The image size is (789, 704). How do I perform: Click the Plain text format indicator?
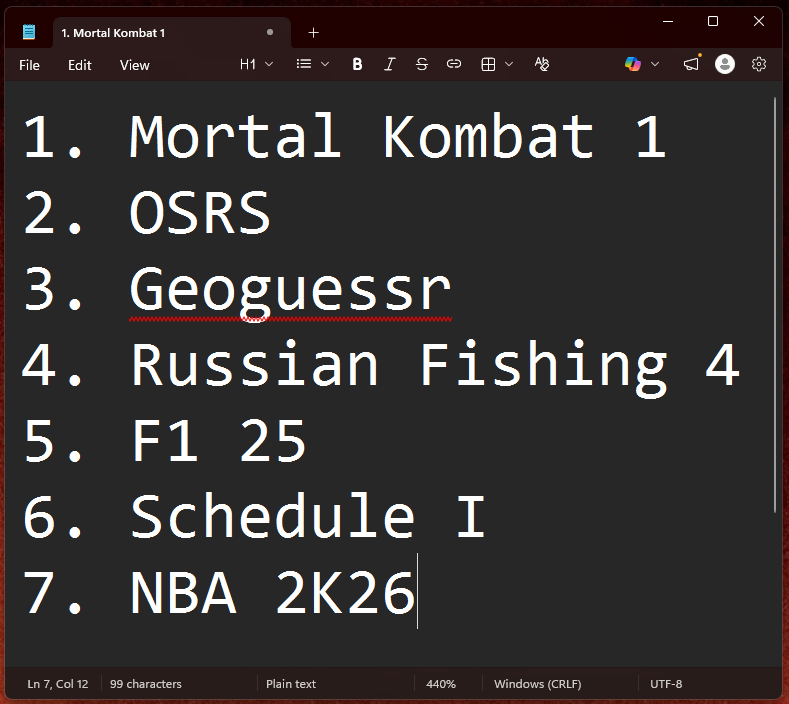point(291,684)
